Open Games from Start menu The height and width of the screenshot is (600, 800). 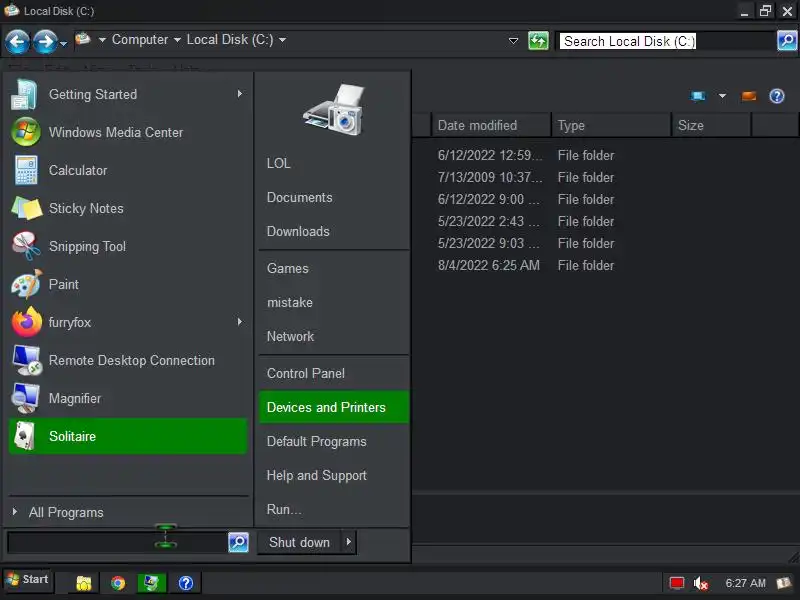288,268
